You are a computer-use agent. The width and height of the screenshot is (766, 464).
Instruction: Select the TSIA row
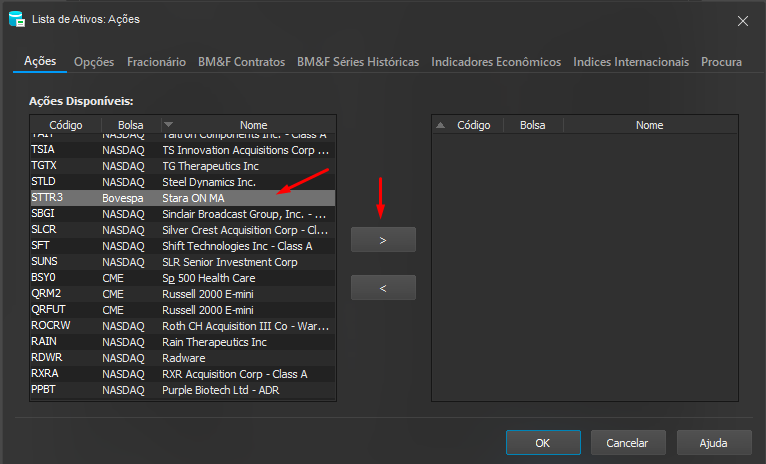click(x=183, y=150)
